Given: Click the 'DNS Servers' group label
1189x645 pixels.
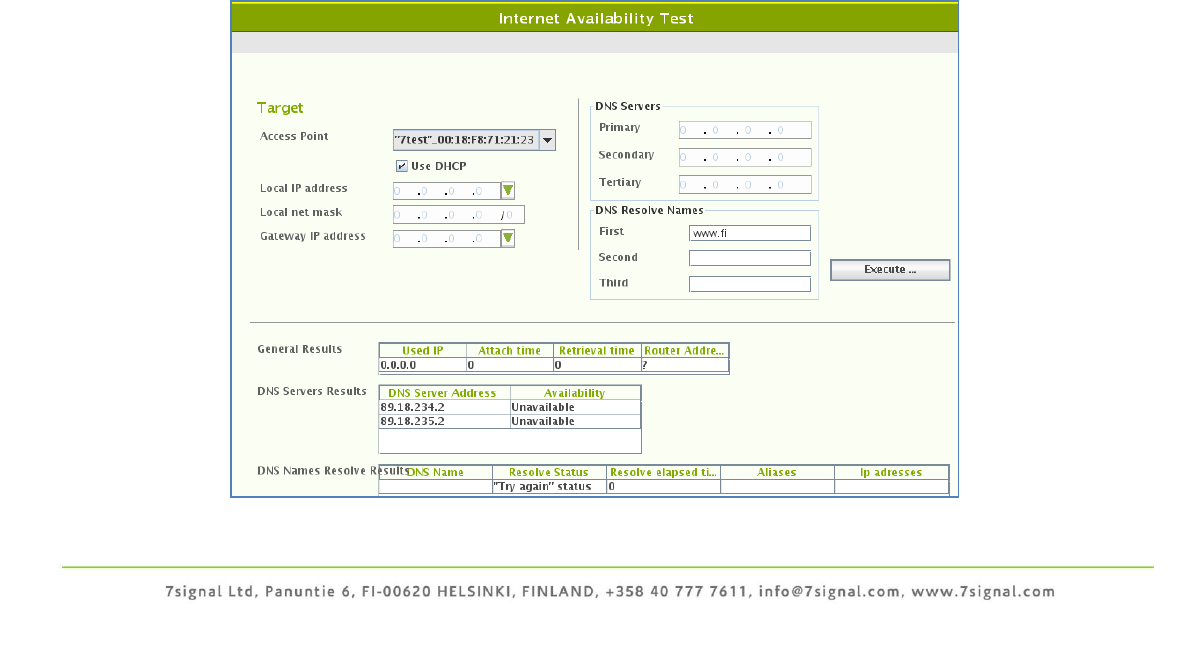Looking at the screenshot, I should click(x=628, y=106).
